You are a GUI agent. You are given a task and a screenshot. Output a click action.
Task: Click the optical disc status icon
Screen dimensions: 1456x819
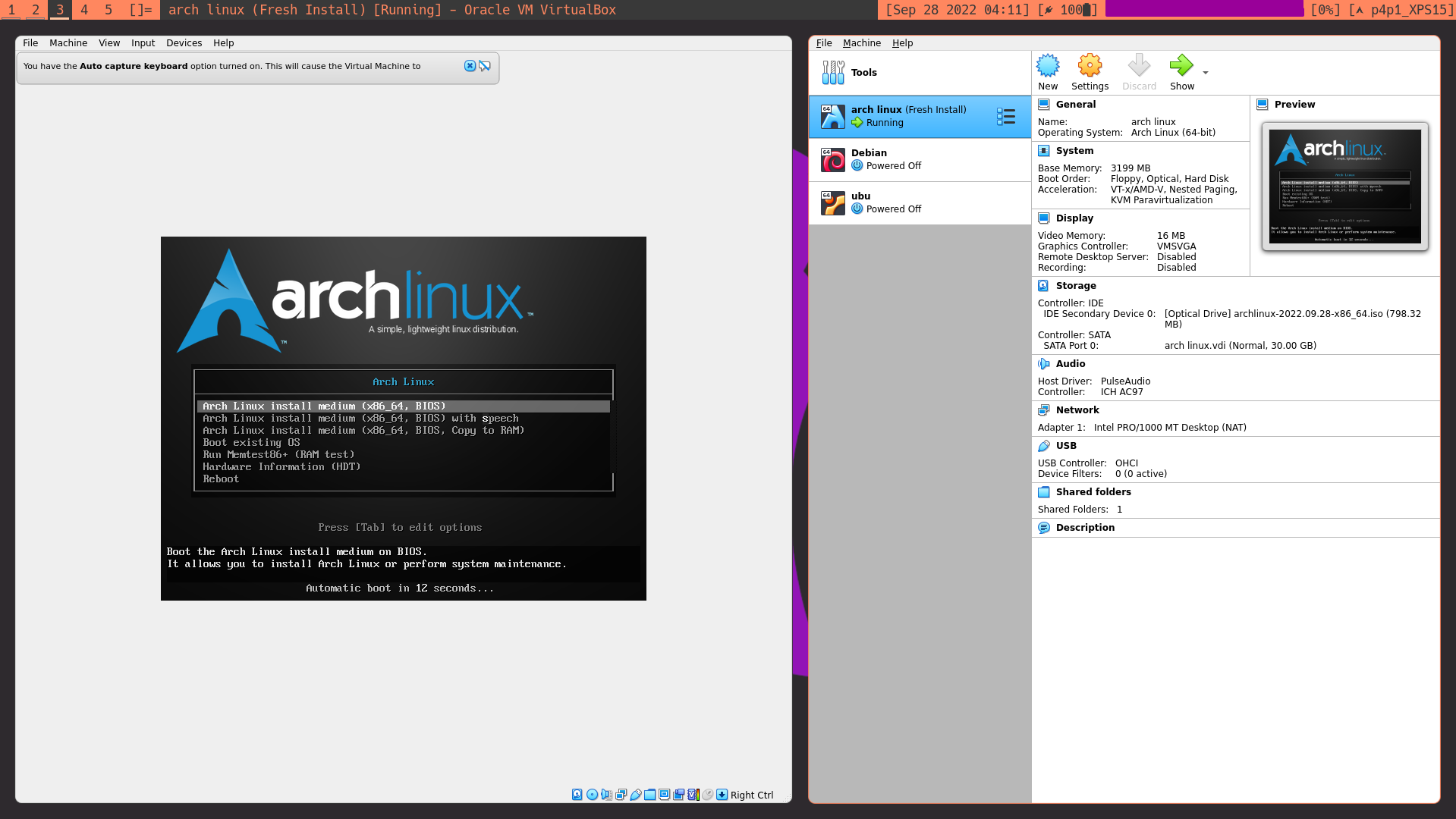(x=592, y=795)
